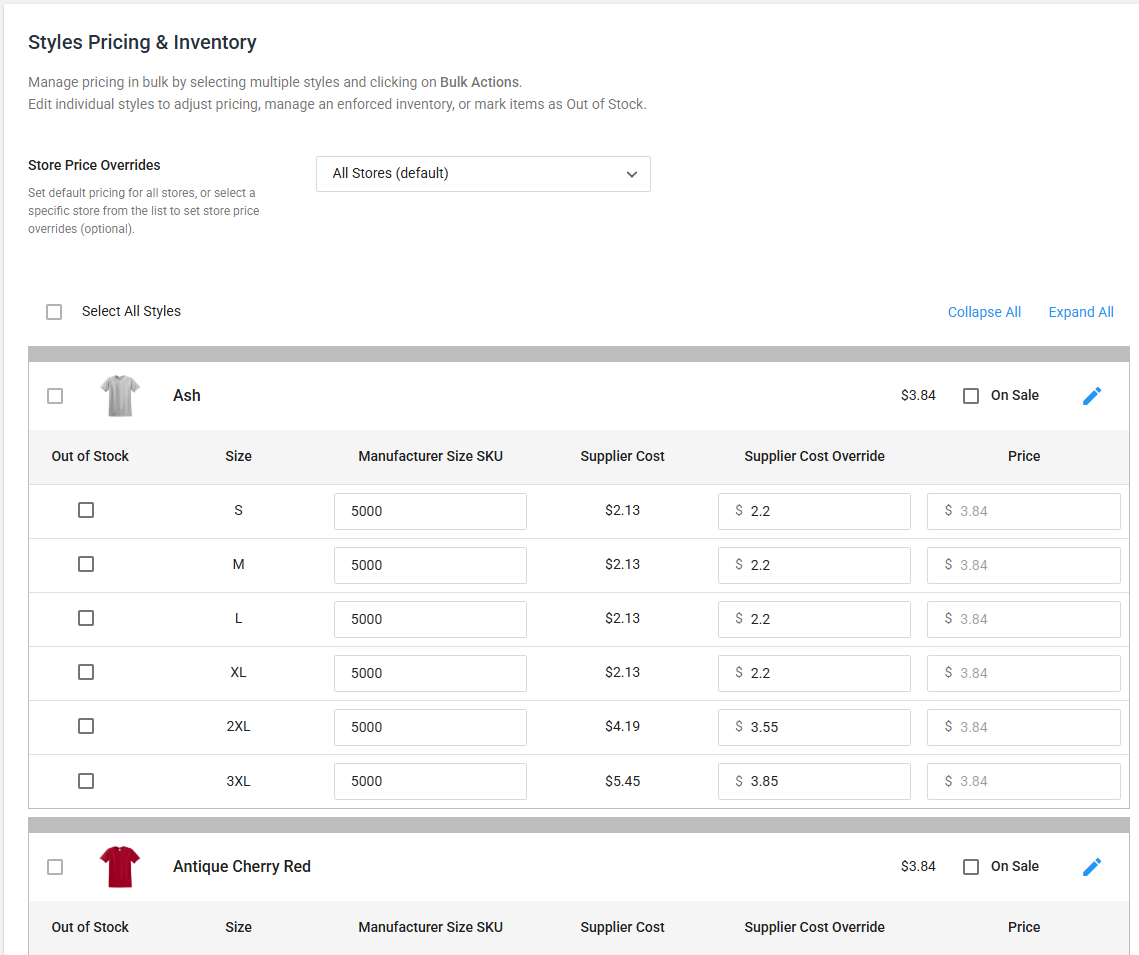Open the All Stores (default) dropdown
The height and width of the screenshot is (955, 1139).
pos(483,174)
